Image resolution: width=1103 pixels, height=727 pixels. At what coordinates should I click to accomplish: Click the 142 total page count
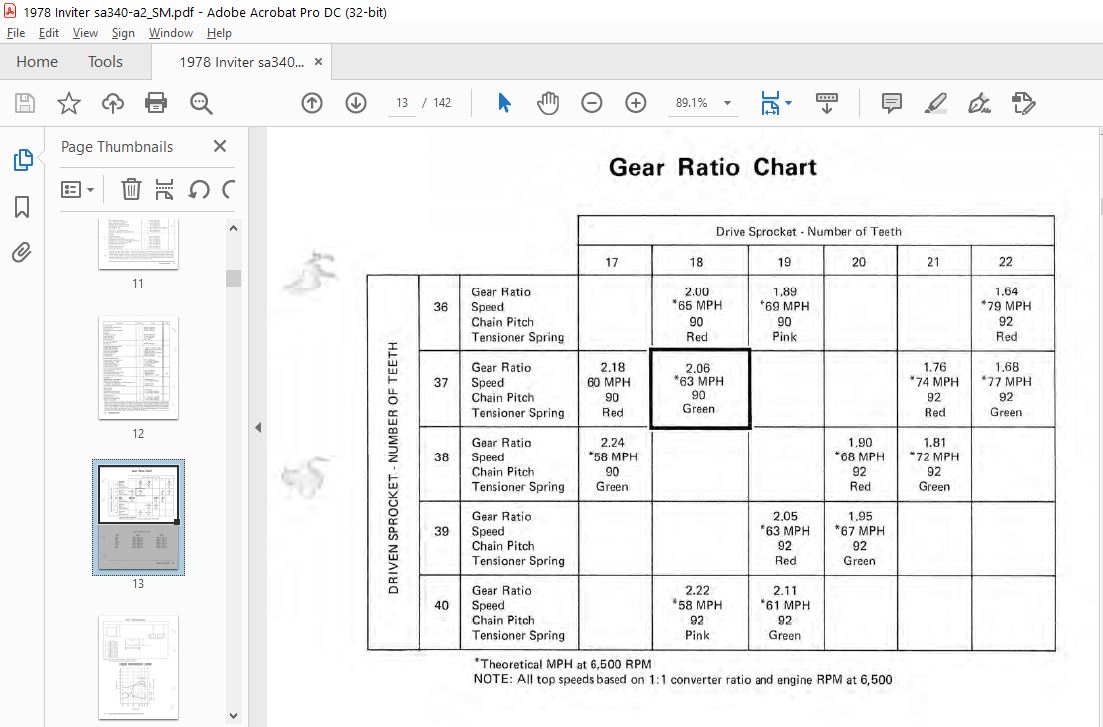(442, 103)
